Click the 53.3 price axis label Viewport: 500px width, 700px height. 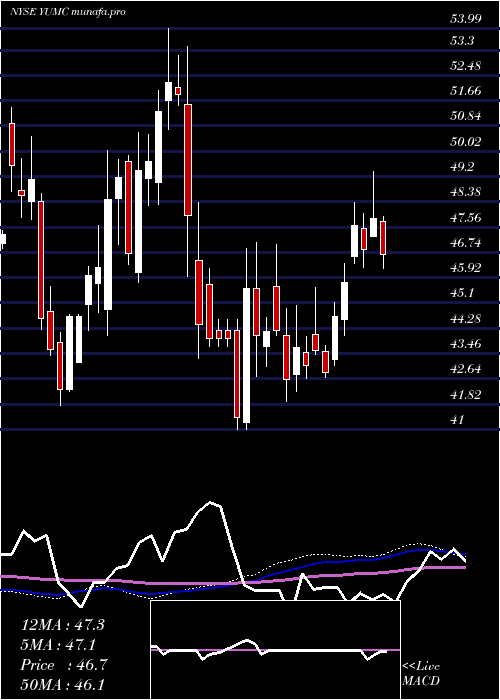point(463,41)
